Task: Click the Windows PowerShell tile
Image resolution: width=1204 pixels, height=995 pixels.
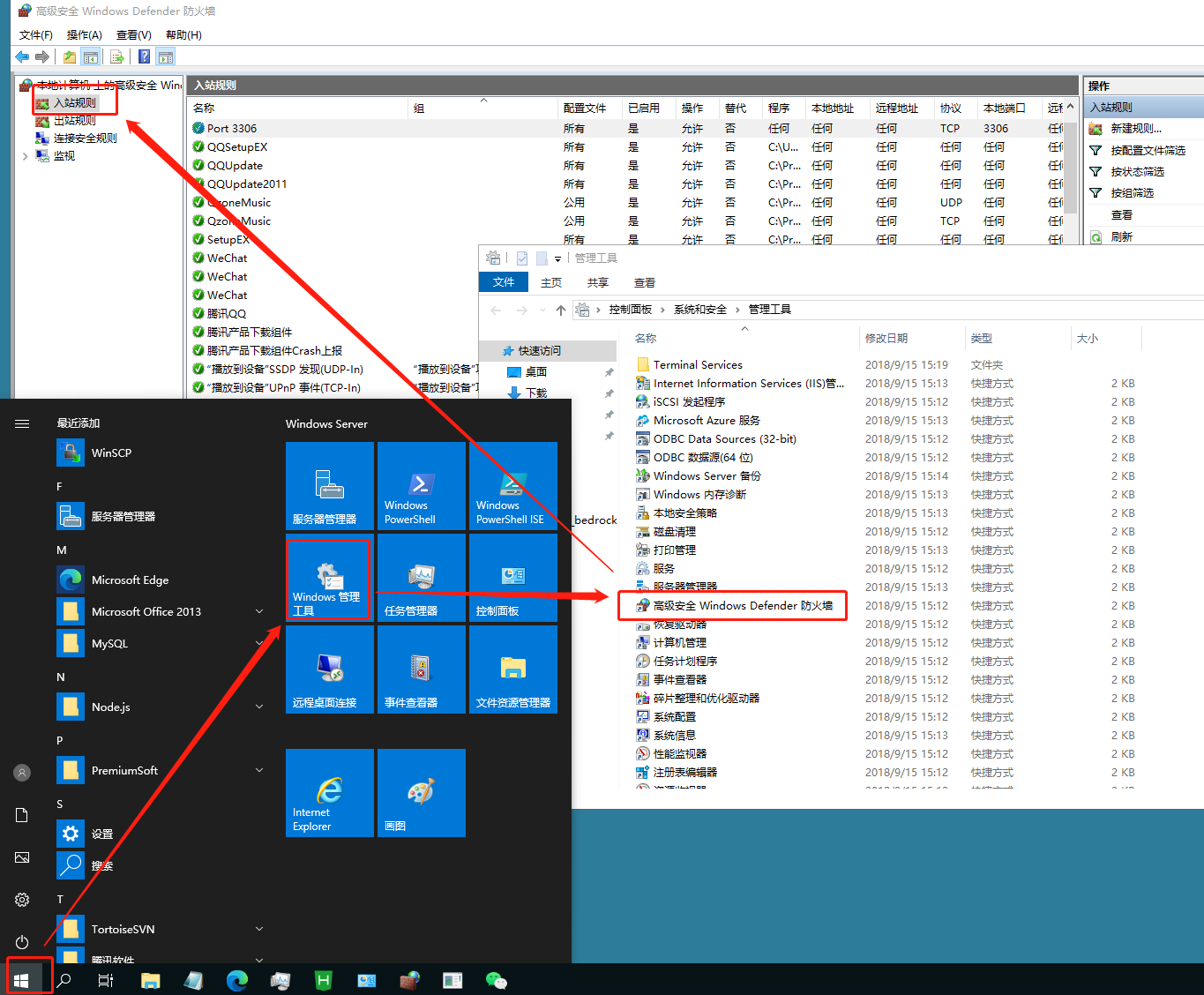Action: [x=422, y=486]
